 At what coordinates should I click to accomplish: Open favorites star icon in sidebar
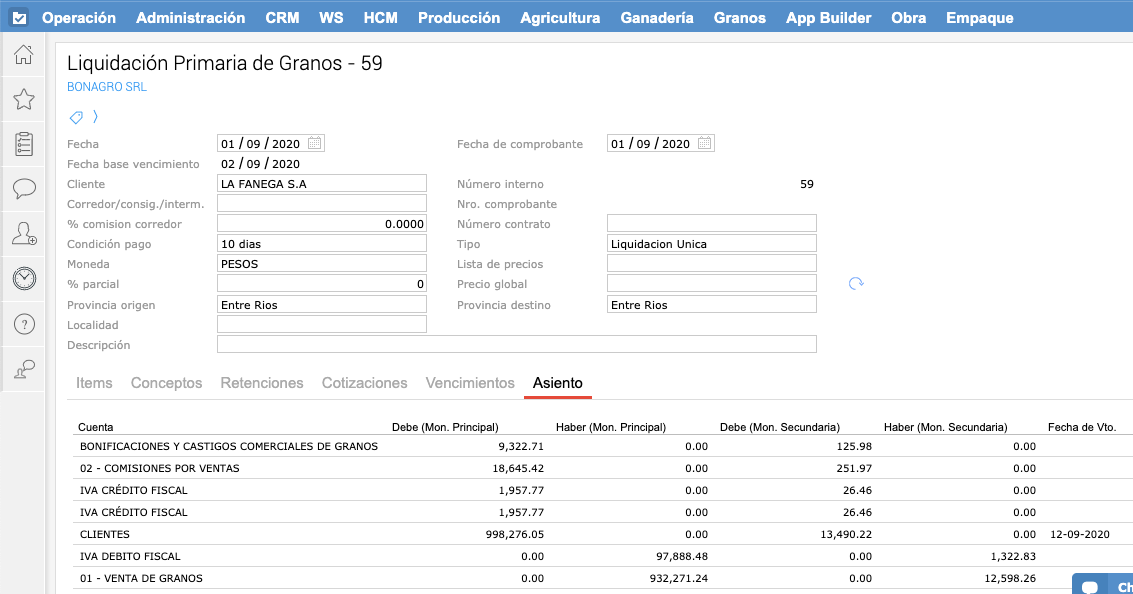click(x=24, y=99)
